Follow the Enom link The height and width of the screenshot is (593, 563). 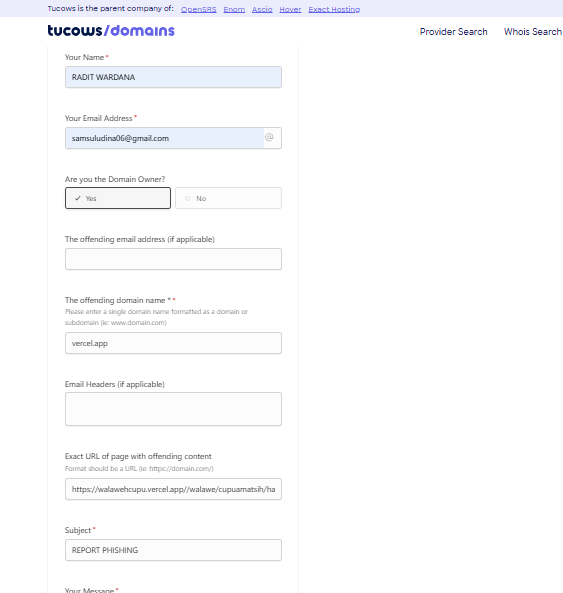pyautogui.click(x=234, y=9)
